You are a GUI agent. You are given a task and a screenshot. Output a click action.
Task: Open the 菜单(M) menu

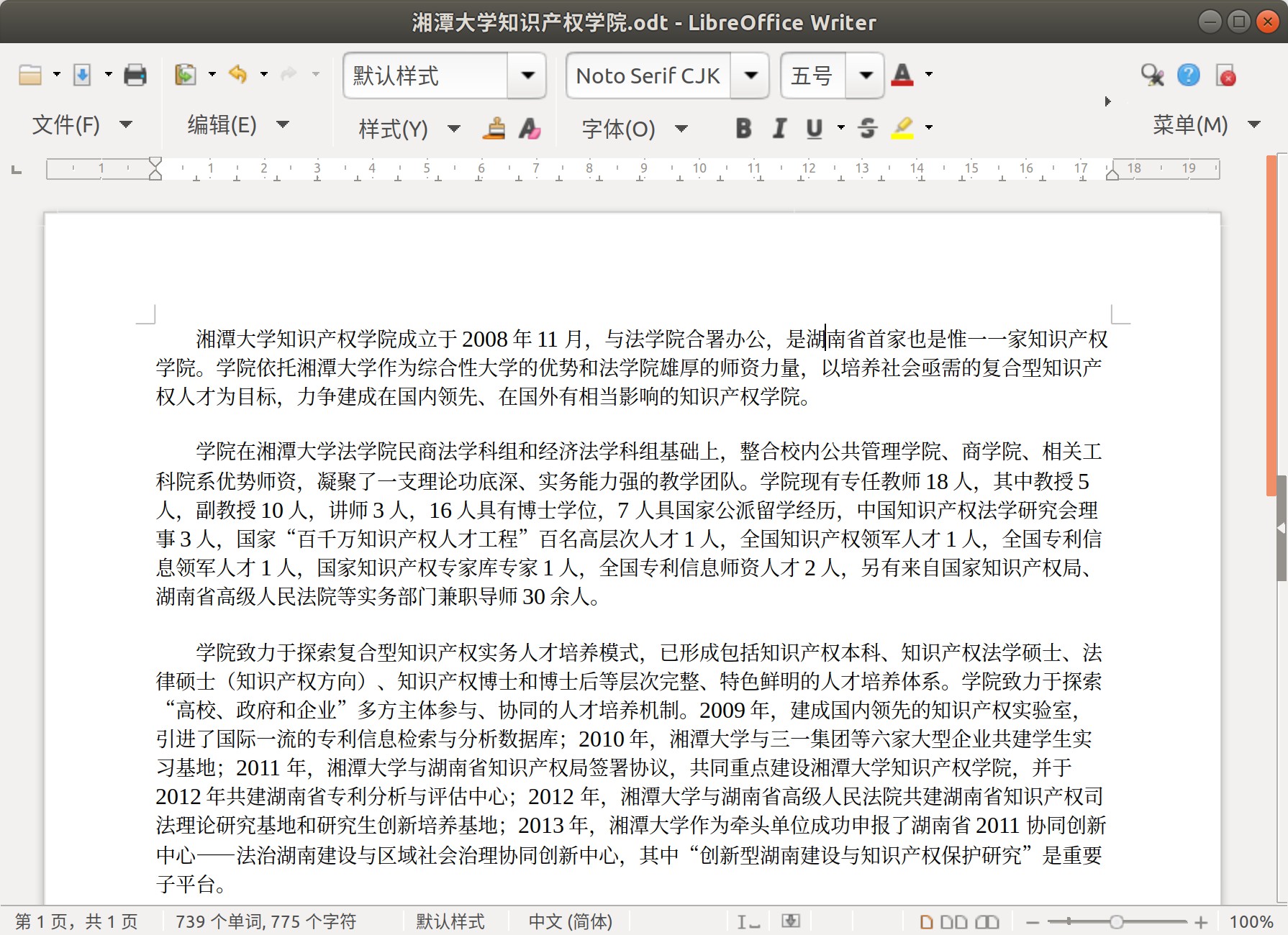pos(1207,125)
